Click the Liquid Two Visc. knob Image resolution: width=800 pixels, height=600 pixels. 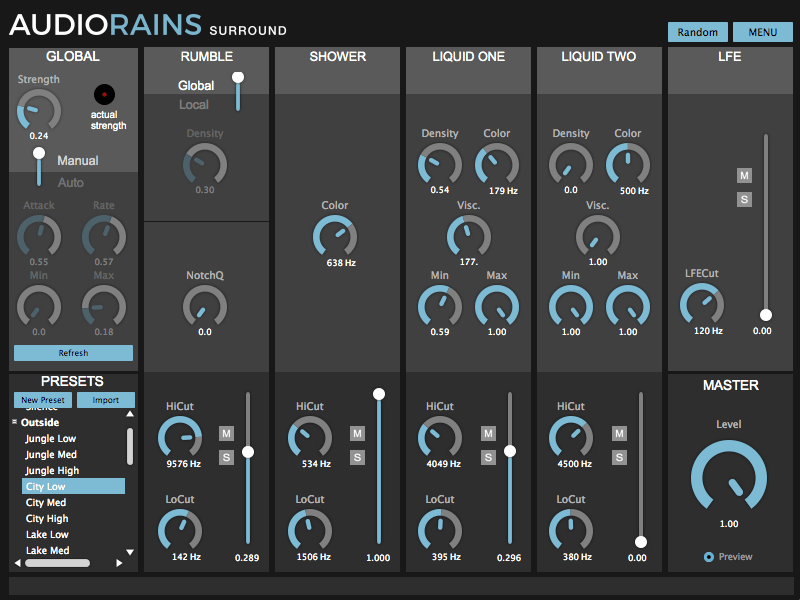coord(597,237)
